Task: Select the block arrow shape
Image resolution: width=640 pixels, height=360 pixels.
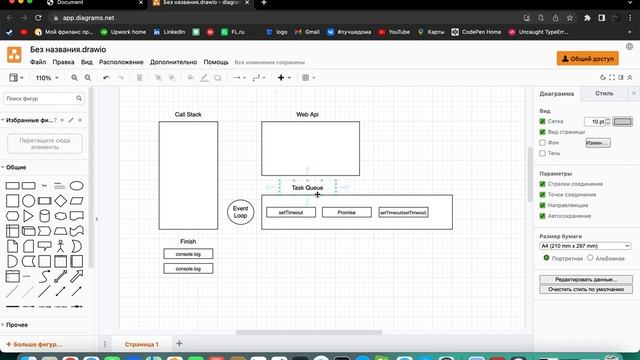Action: click(x=76, y=276)
